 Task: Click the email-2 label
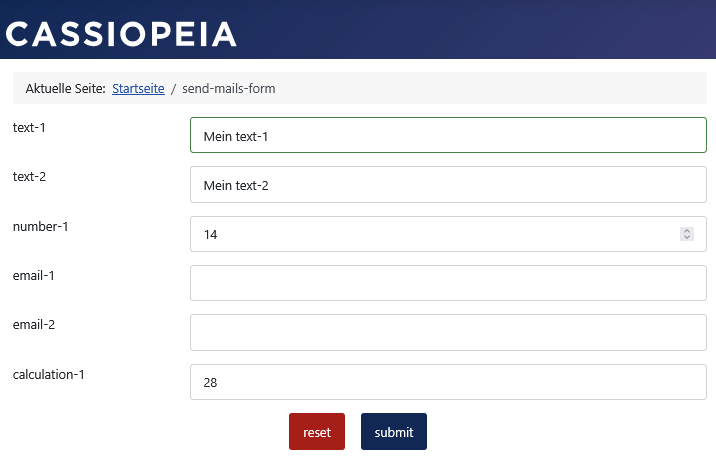point(36,325)
